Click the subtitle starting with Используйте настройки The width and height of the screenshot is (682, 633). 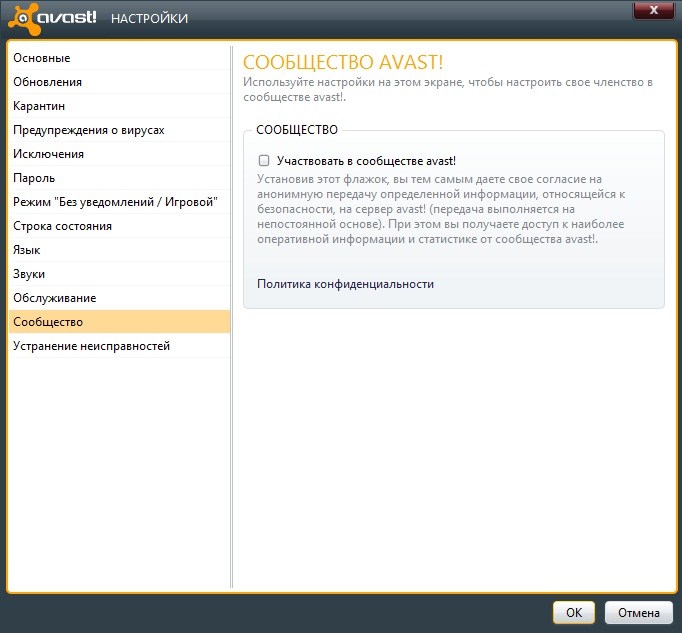tap(448, 89)
